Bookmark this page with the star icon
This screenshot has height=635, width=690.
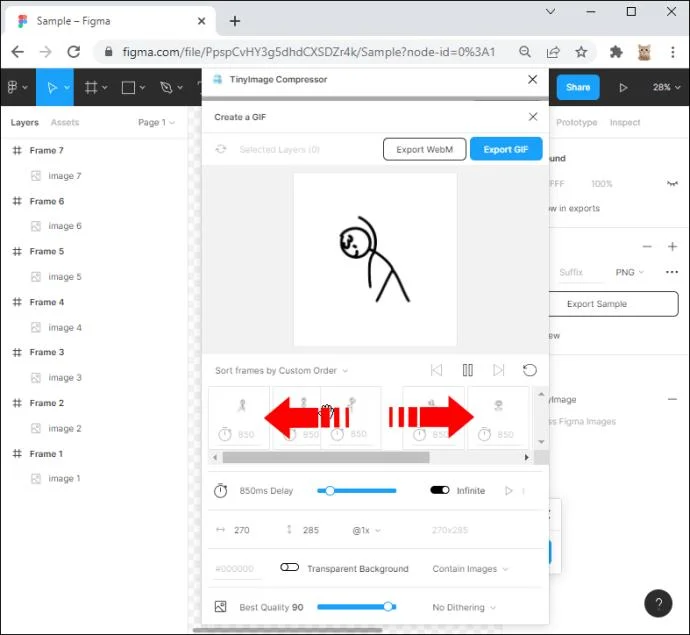tap(581, 52)
